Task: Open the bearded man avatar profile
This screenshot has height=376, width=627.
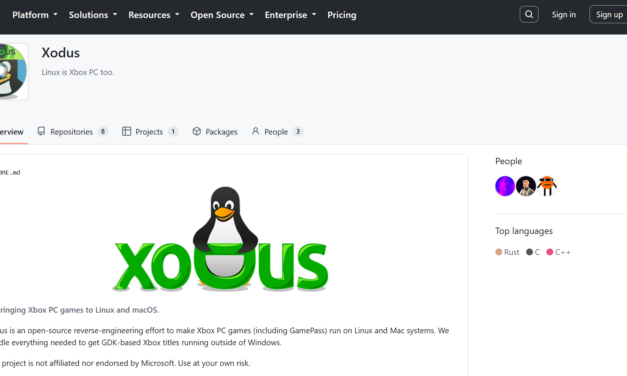Action: 526,186
